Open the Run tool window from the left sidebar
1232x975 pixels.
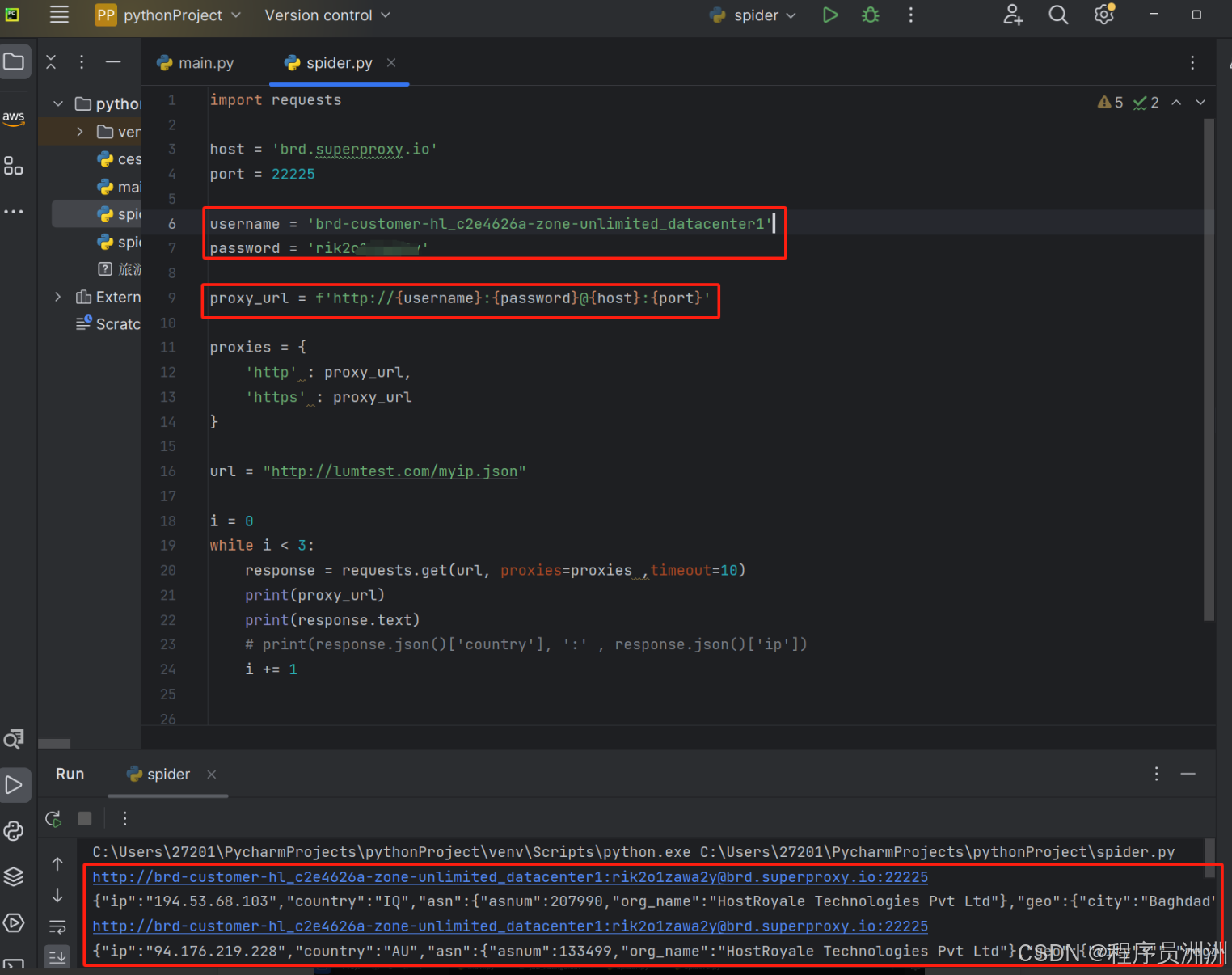click(x=14, y=784)
